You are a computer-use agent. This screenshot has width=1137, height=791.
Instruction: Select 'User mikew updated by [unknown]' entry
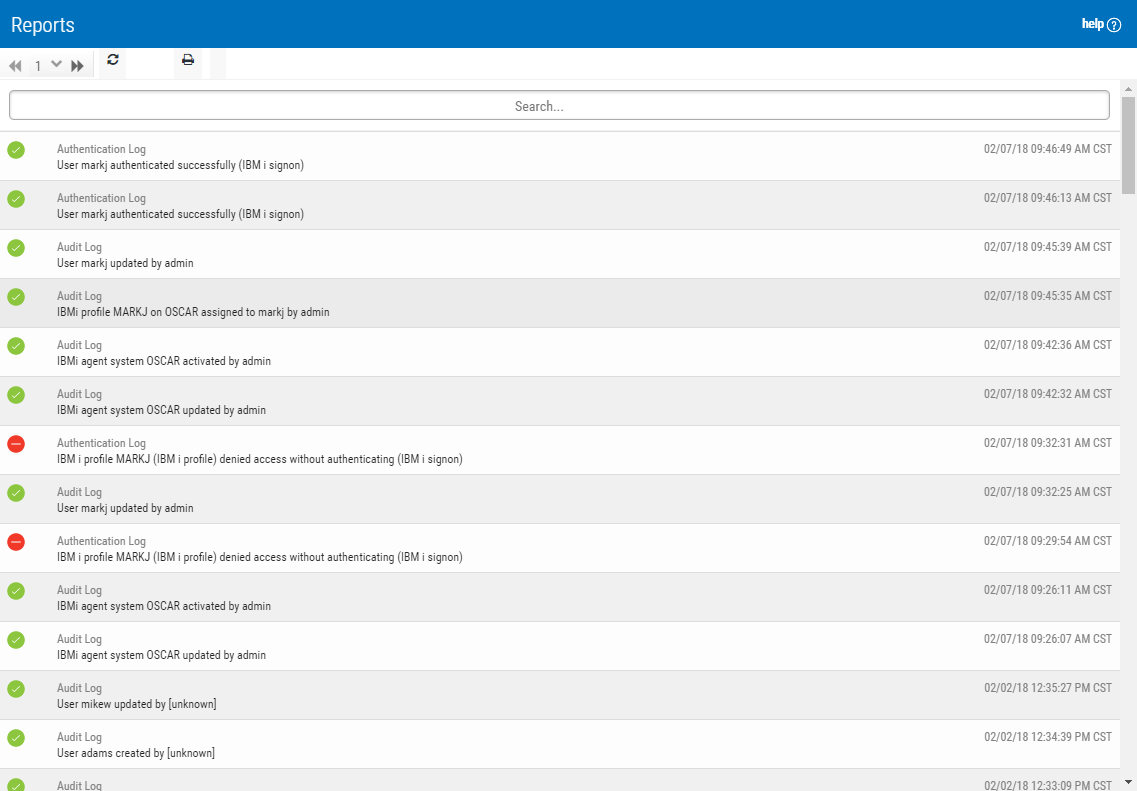coord(137,704)
